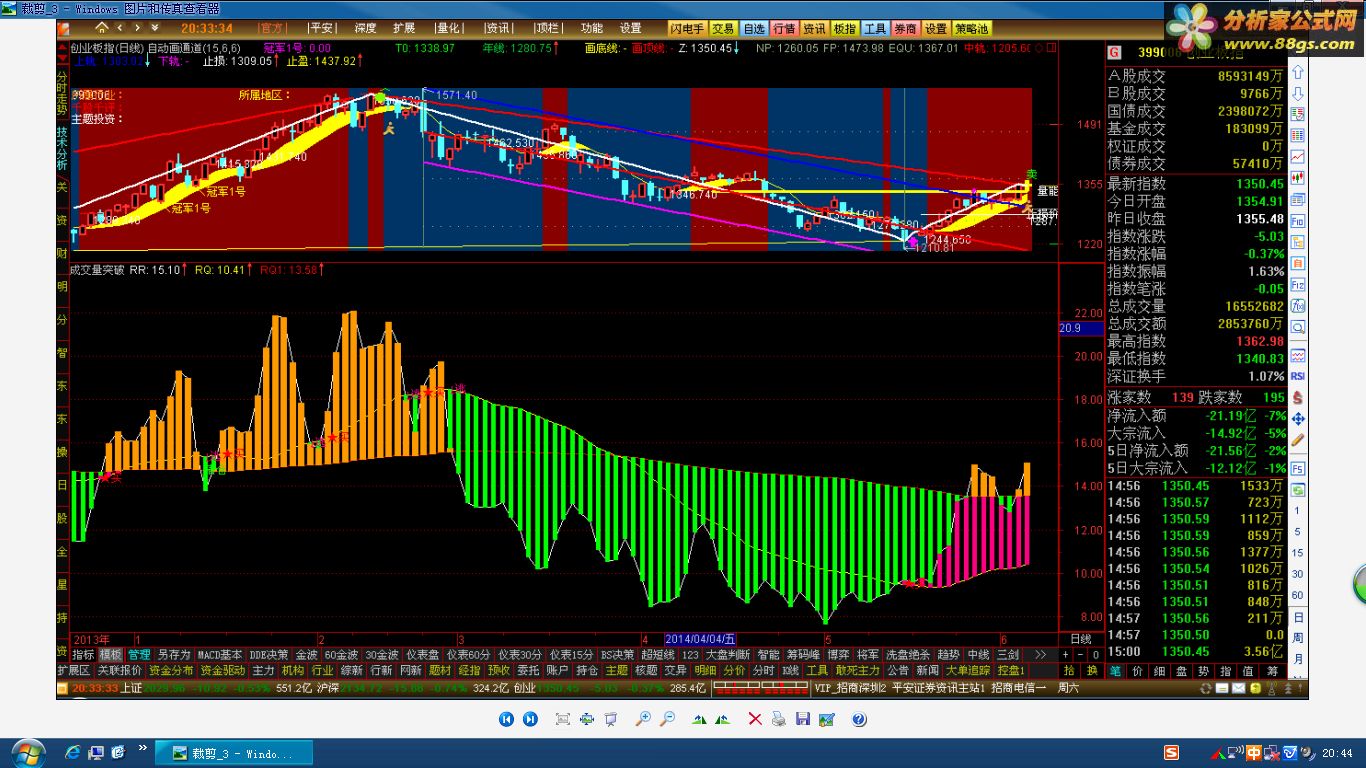Select the 大单追踪 bottom tab
This screenshot has width=1366, height=768.
[968, 670]
